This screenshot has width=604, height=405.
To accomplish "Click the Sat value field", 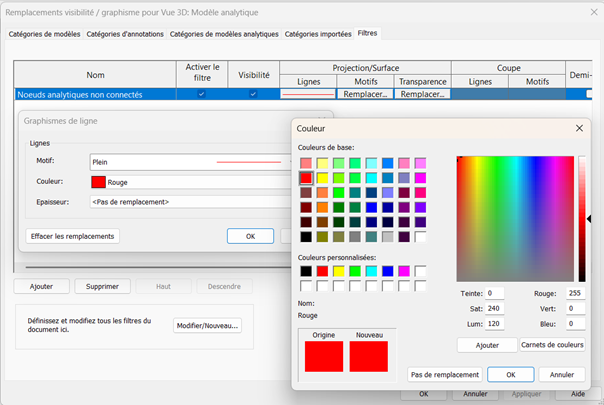I will point(494,308).
